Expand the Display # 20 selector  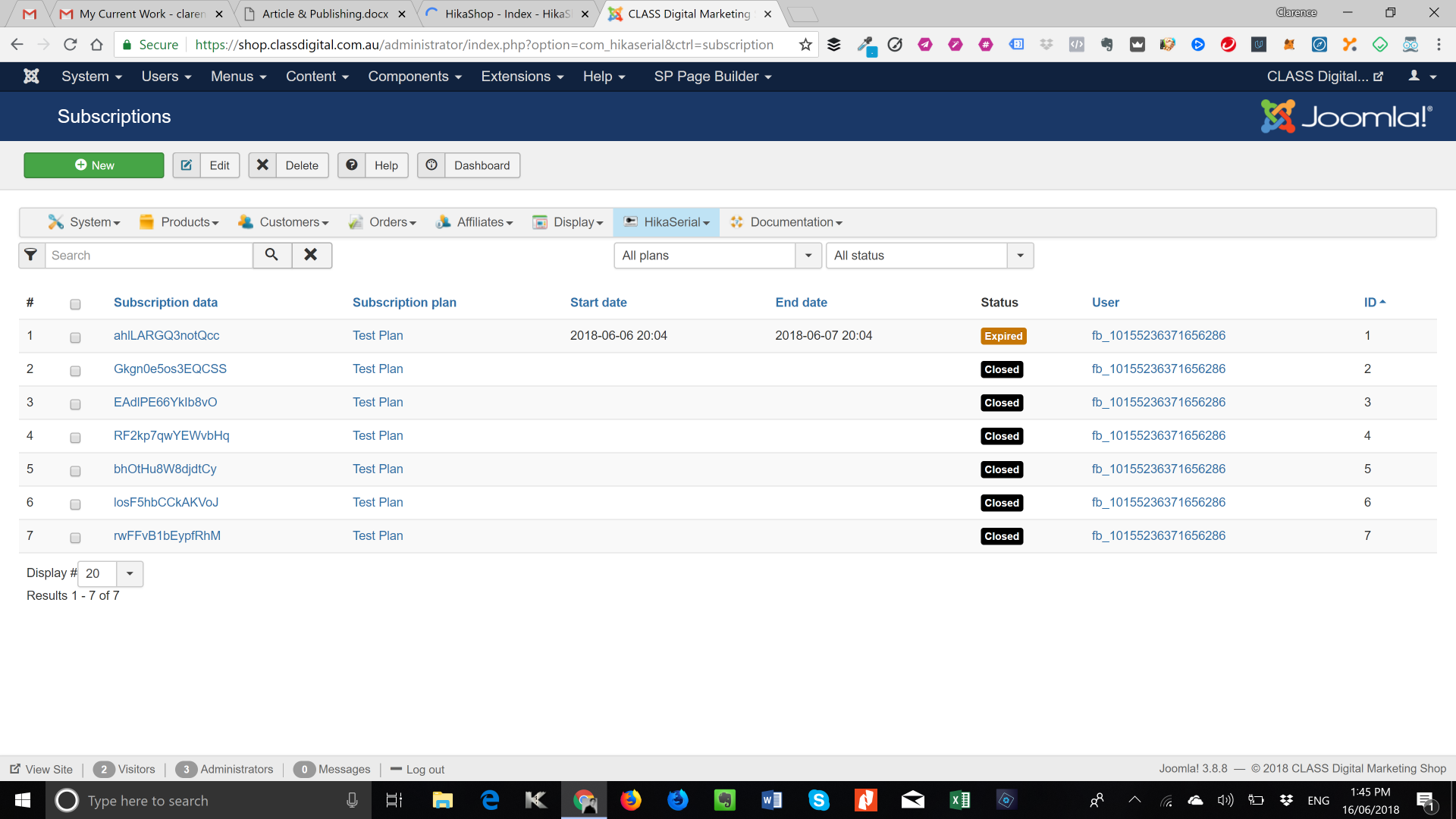click(111, 574)
